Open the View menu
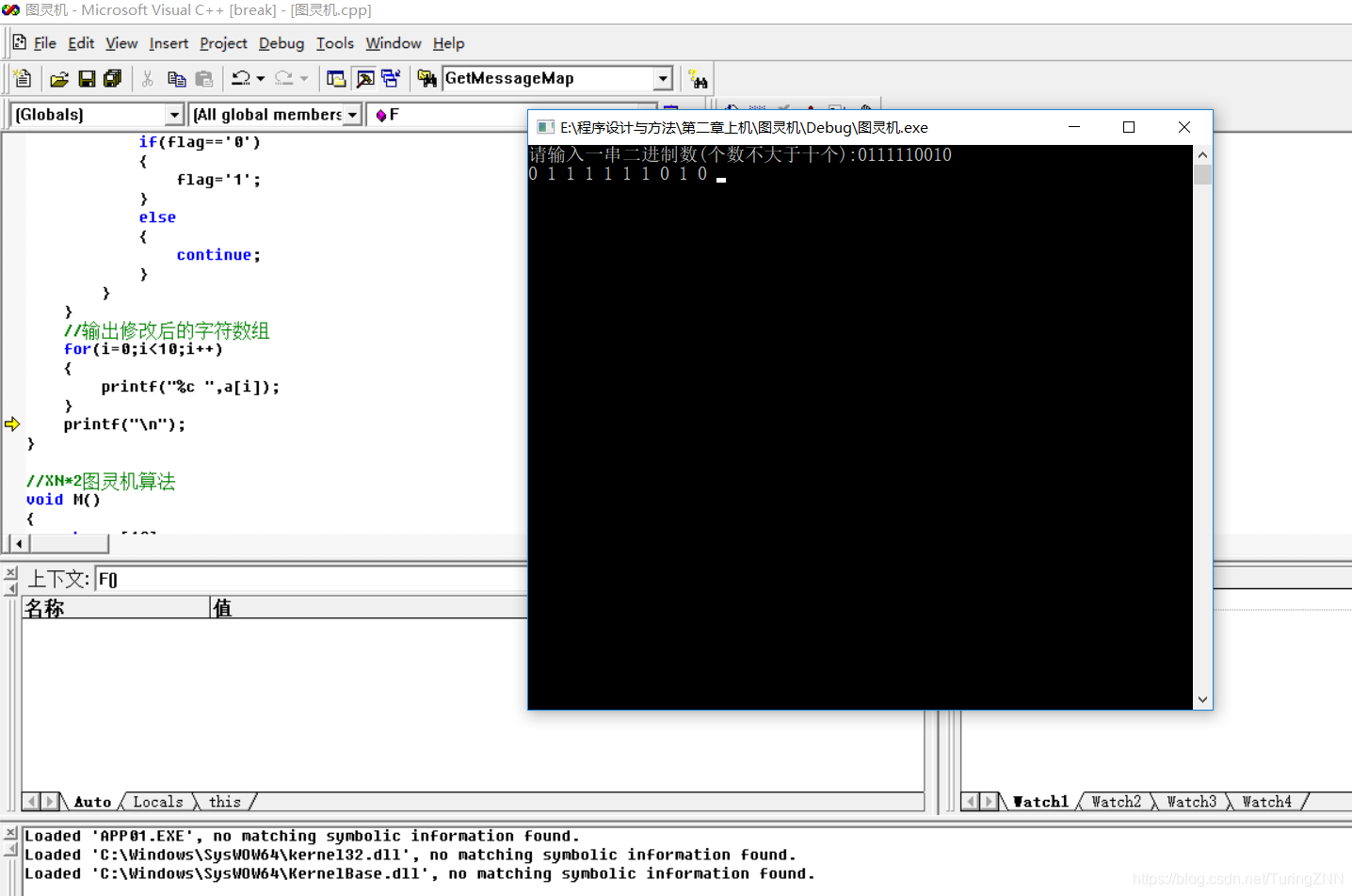 point(121,43)
